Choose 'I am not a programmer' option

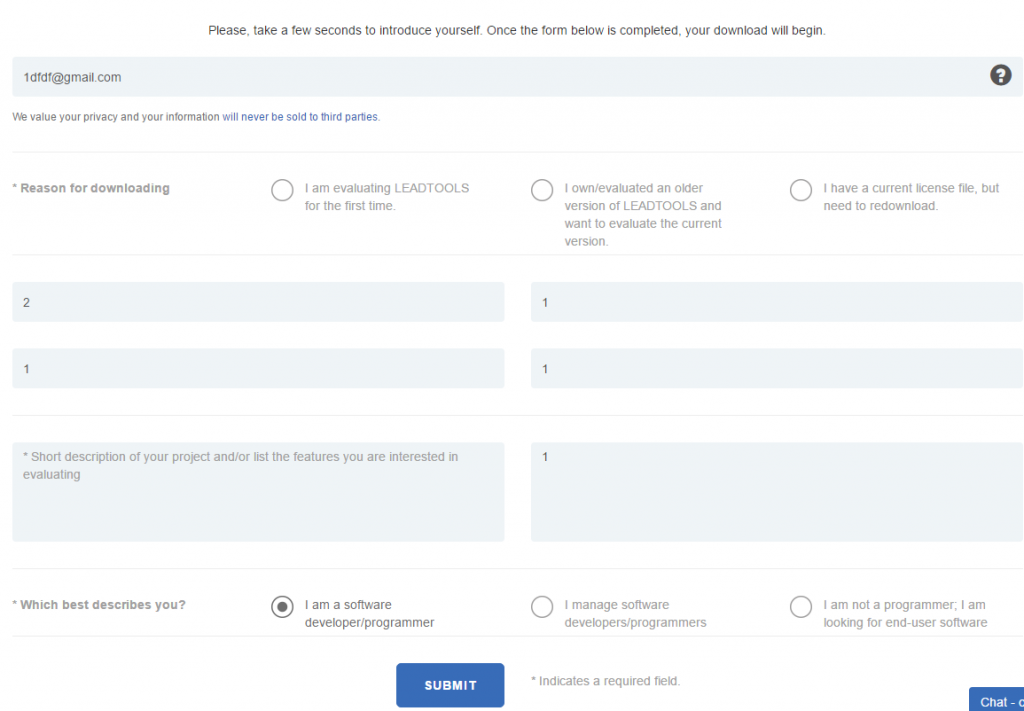click(x=801, y=607)
